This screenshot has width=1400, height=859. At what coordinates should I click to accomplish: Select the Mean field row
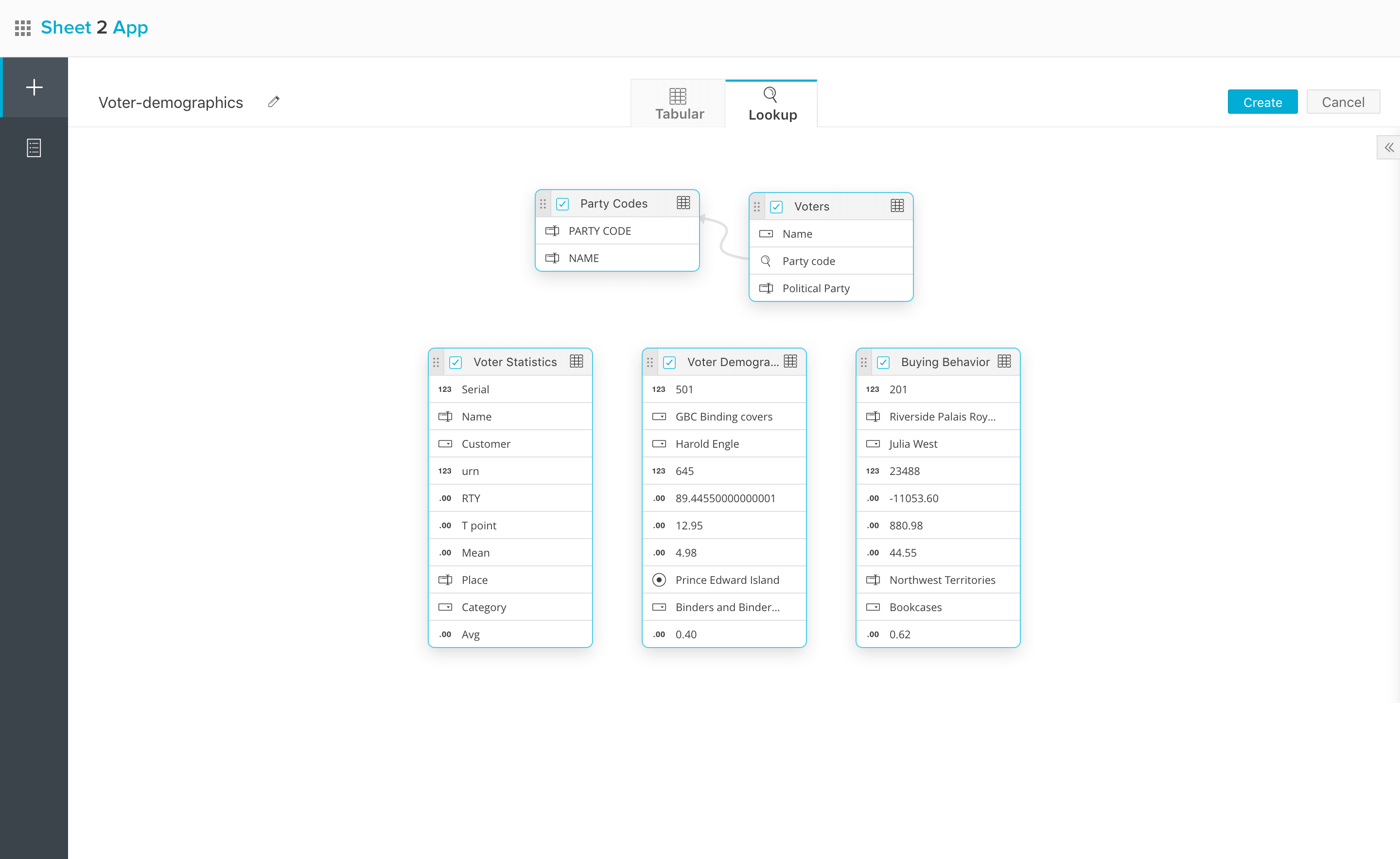pos(510,553)
